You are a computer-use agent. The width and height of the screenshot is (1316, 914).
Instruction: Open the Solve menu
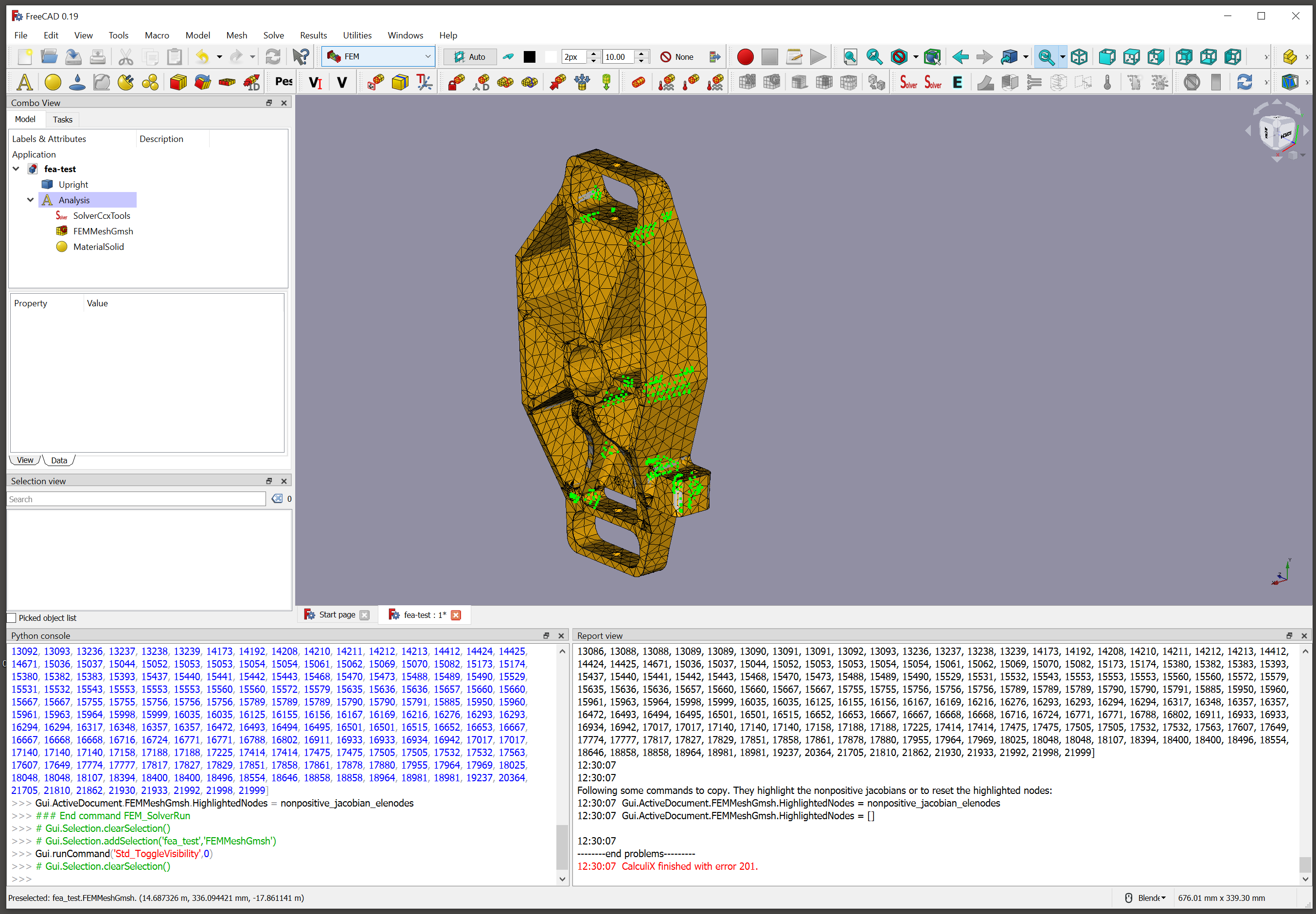(x=273, y=35)
